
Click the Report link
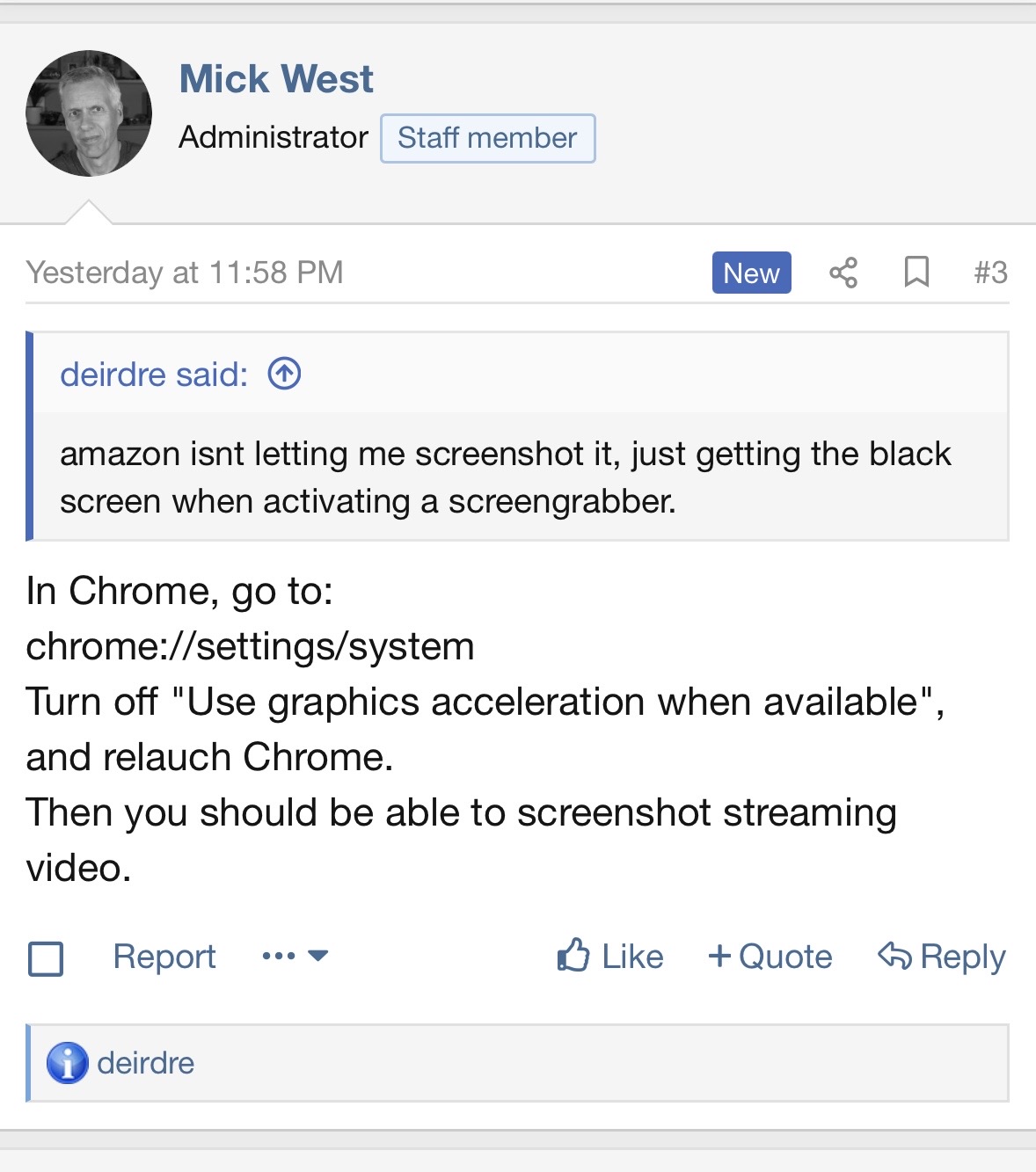[x=164, y=957]
